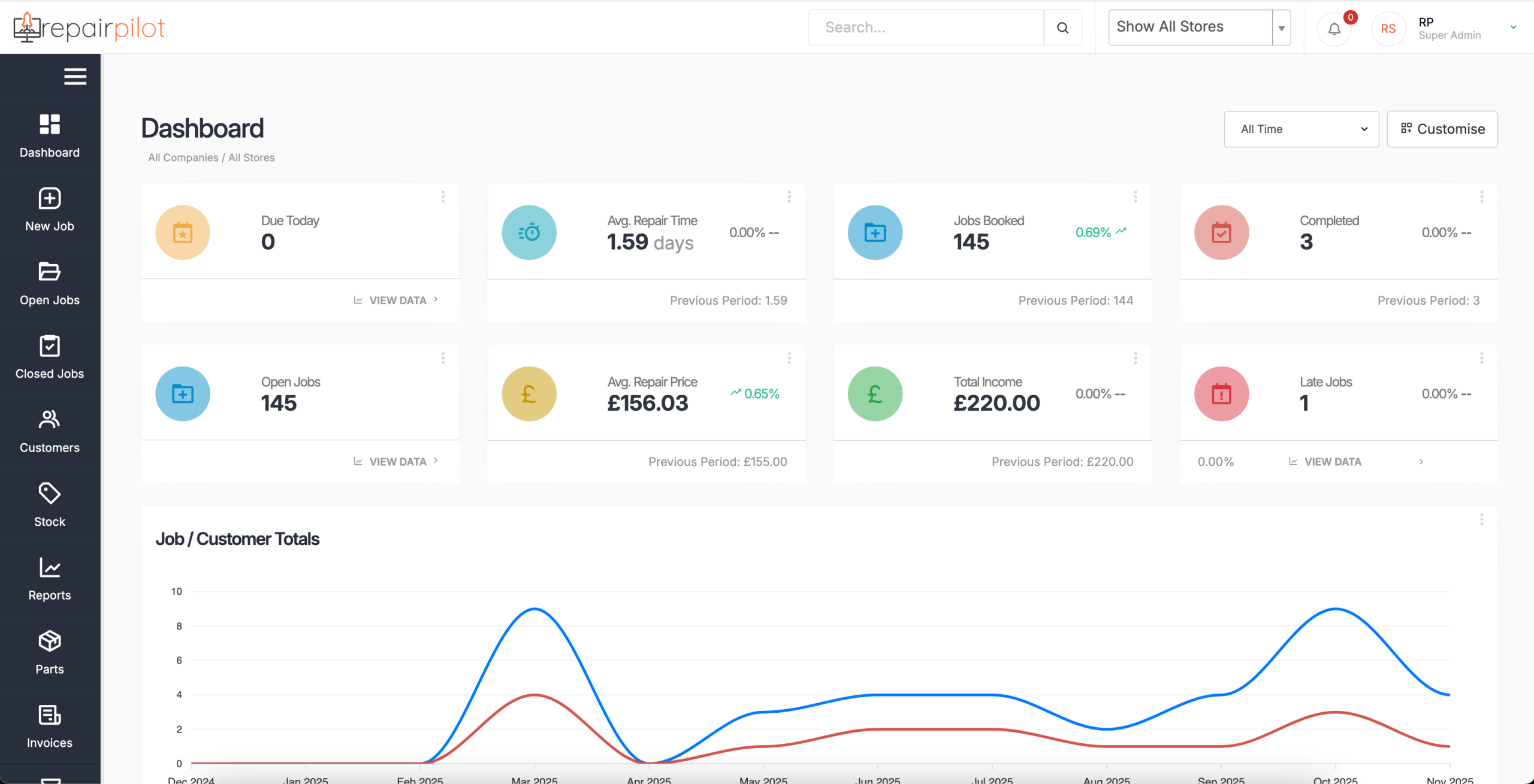Open the Parts box icon
This screenshot has width=1534, height=784.
click(x=50, y=641)
